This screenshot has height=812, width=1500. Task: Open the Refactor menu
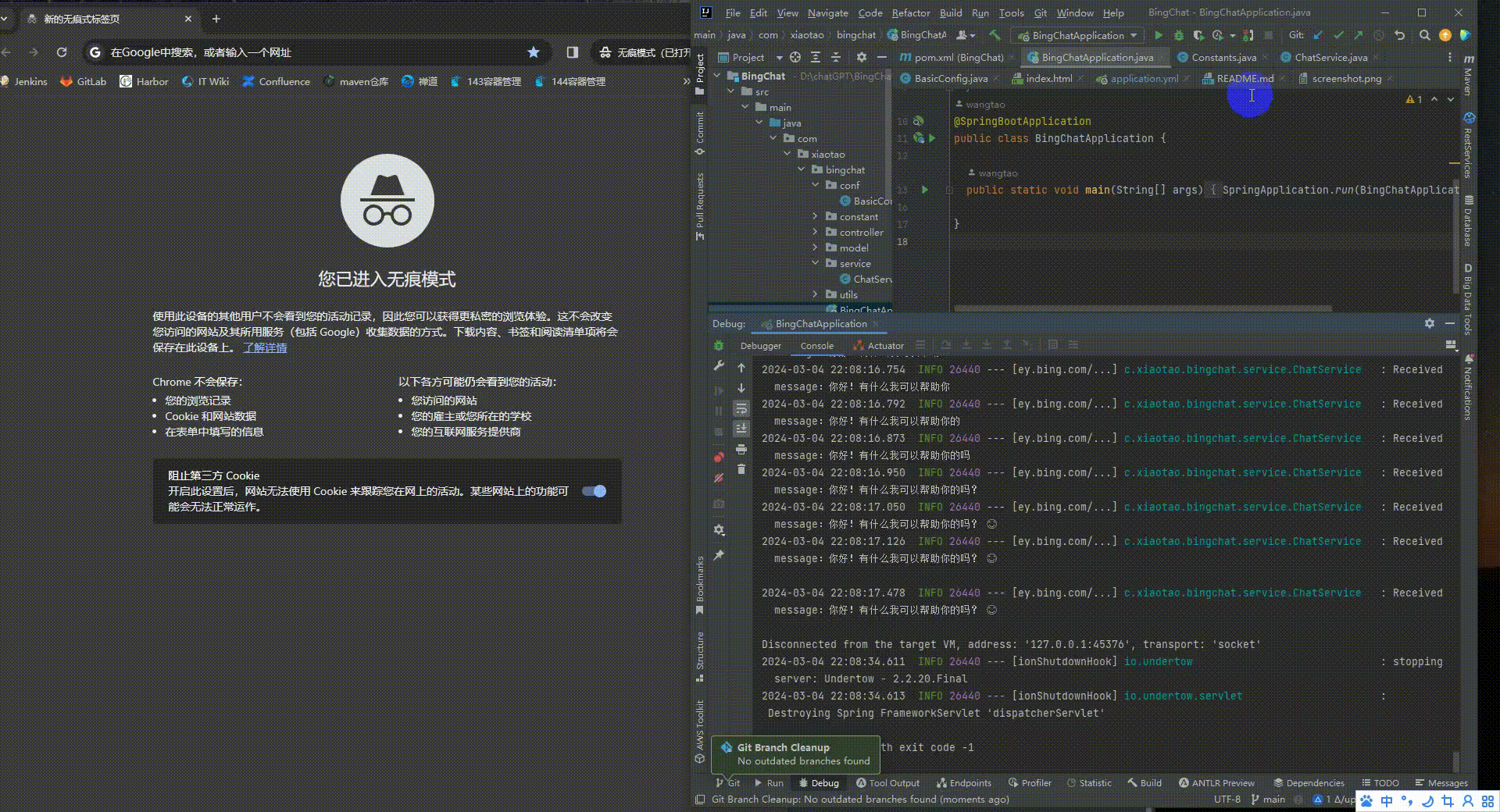(x=911, y=12)
